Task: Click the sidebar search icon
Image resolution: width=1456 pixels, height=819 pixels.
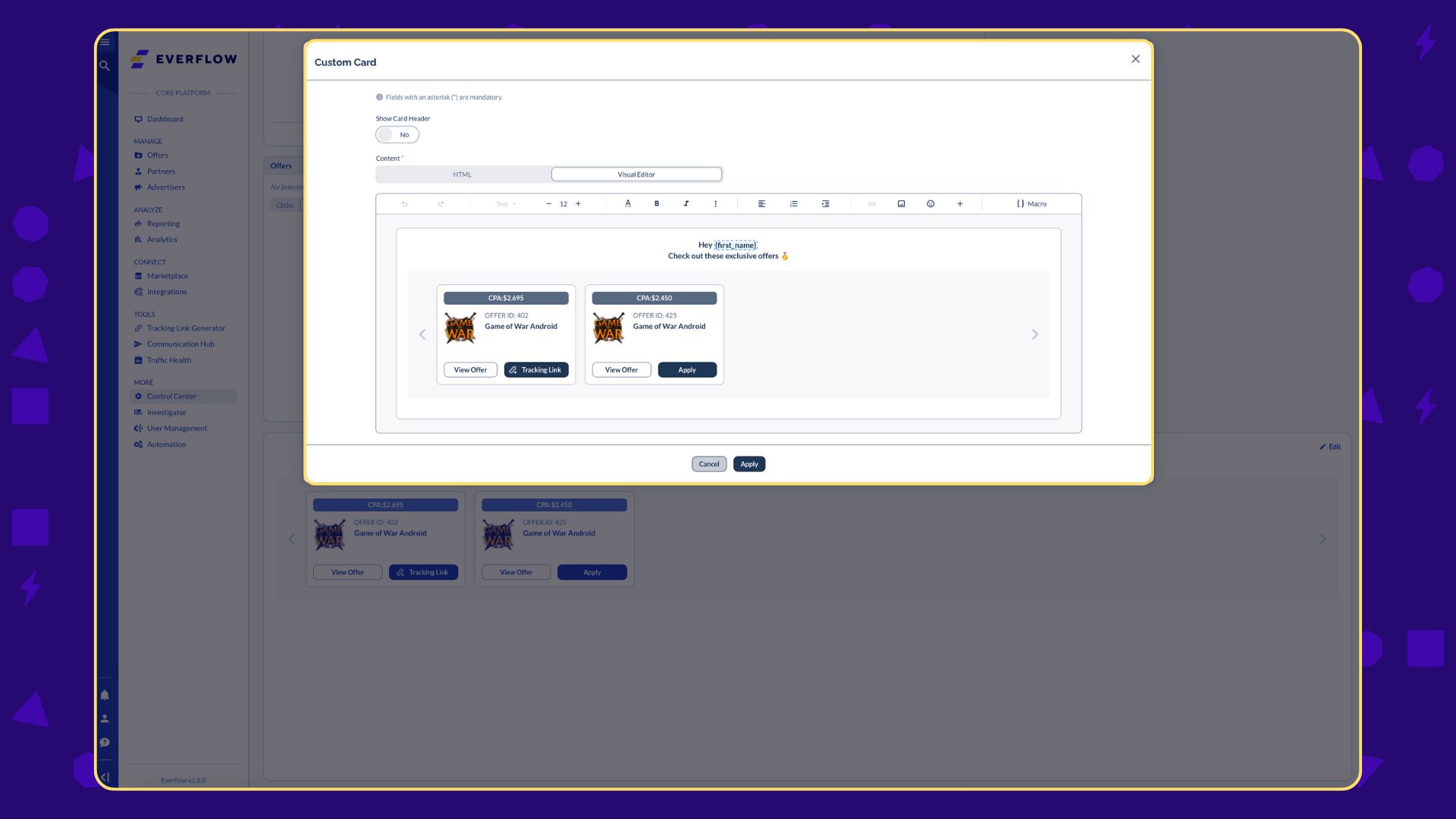Action: pyautogui.click(x=105, y=66)
